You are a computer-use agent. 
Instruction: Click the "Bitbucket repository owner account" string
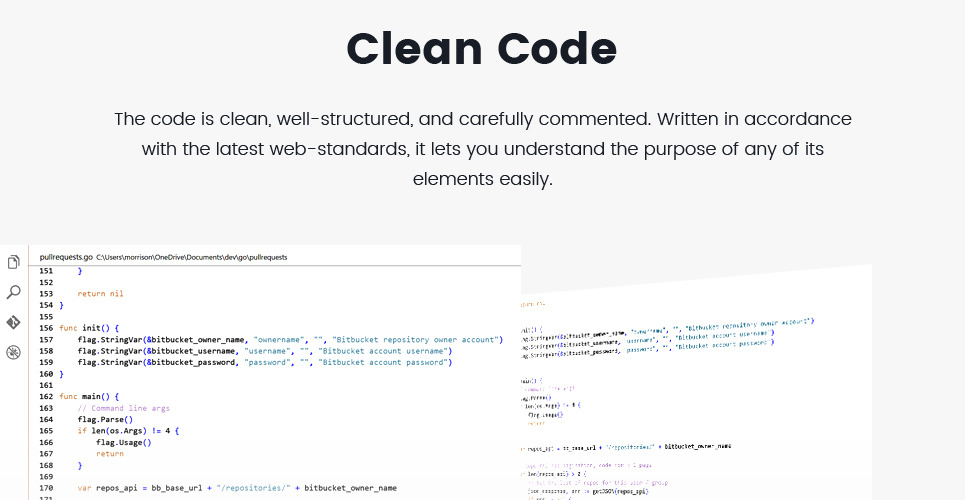417,340
